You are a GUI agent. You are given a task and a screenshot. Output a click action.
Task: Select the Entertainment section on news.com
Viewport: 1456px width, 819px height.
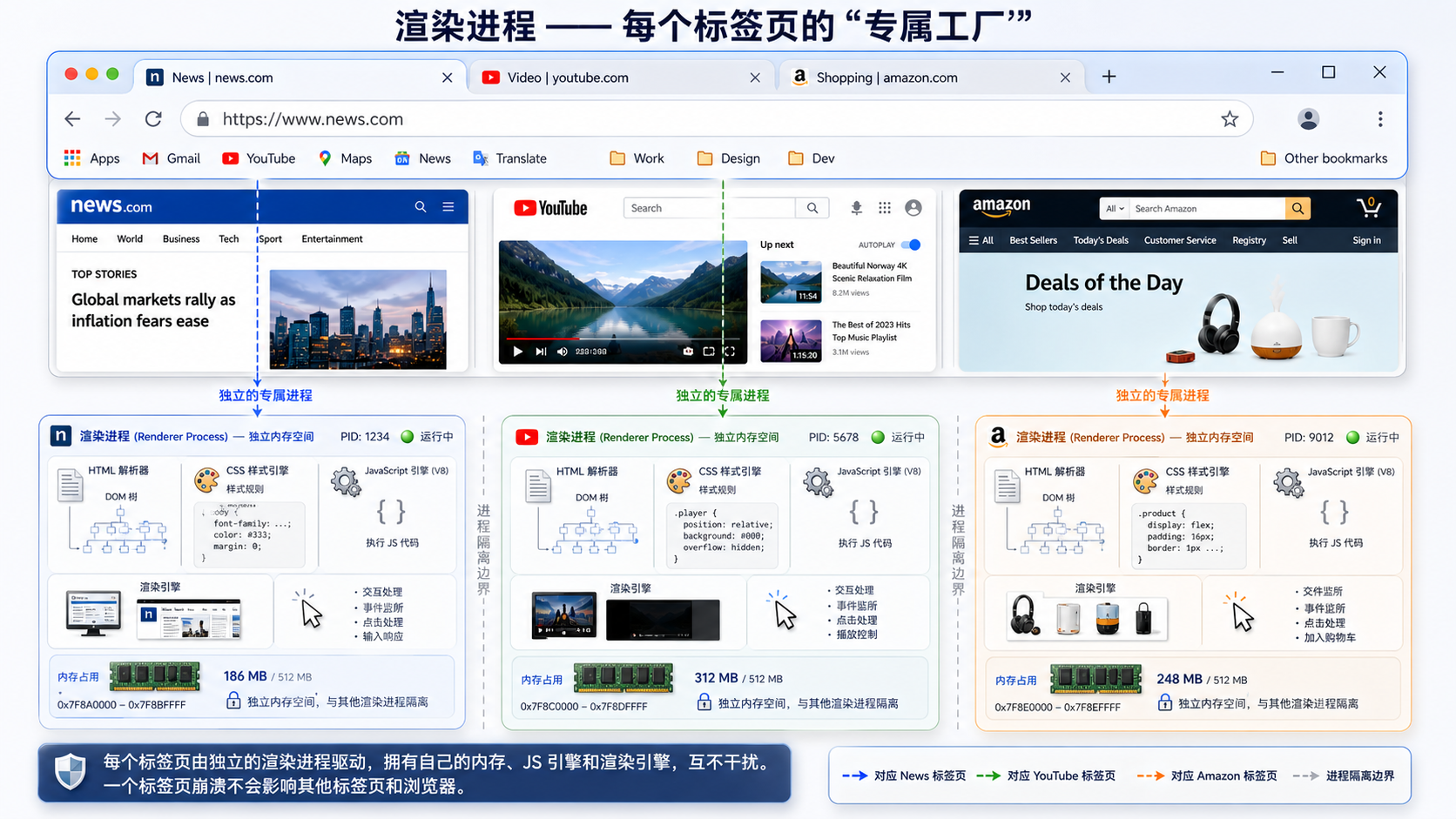(332, 238)
